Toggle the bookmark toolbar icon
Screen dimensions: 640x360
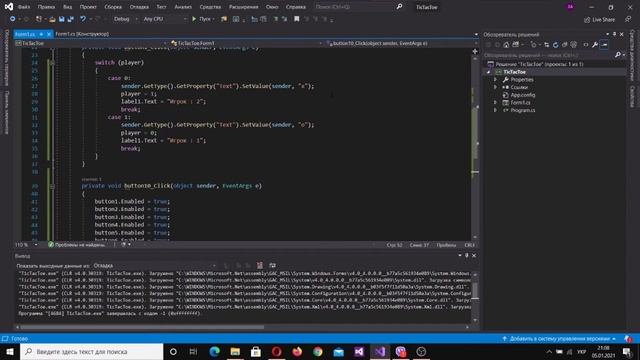tap(297, 19)
